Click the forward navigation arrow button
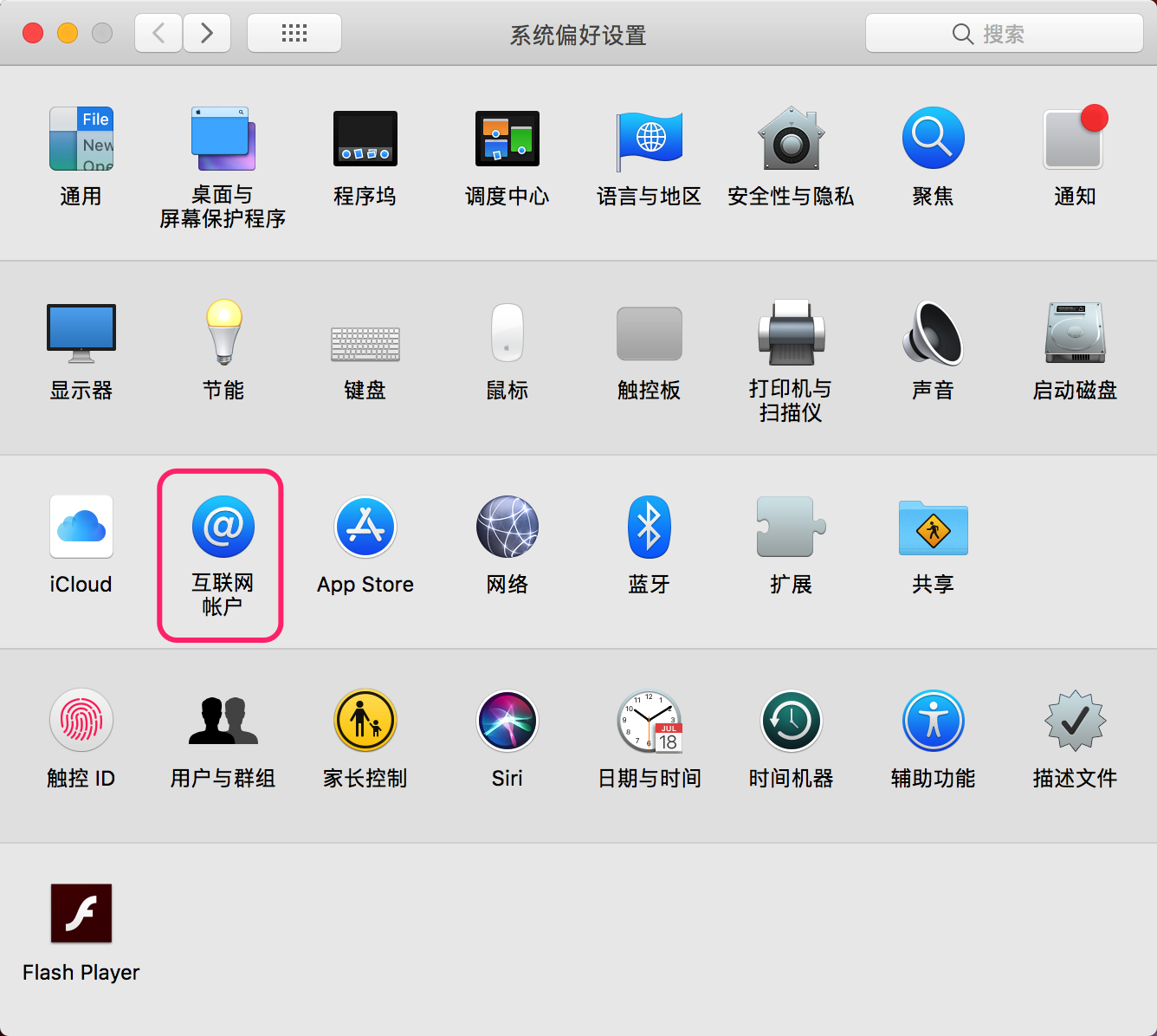Image resolution: width=1157 pixels, height=1036 pixels. pos(207,34)
